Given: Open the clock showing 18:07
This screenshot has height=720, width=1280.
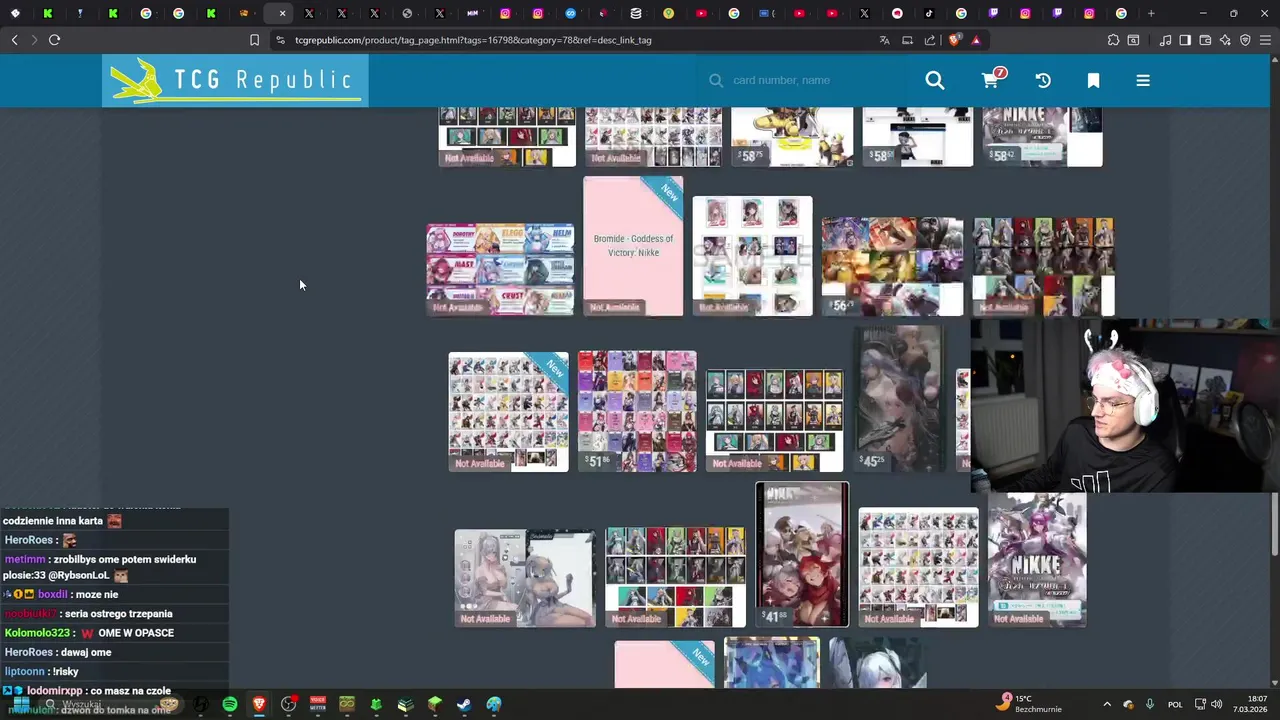Looking at the screenshot, I should (x=1250, y=704).
